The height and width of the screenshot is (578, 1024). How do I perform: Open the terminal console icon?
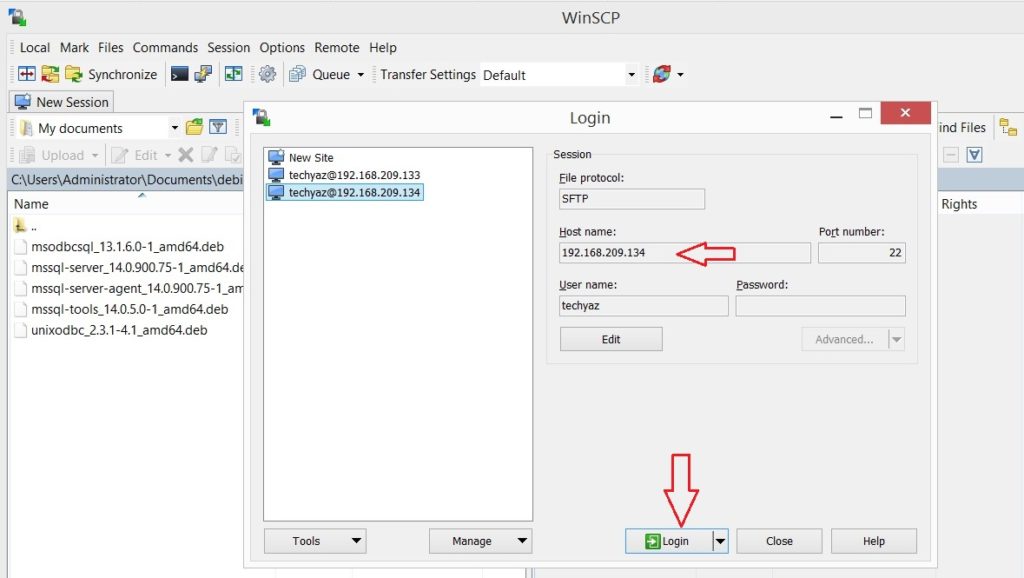tap(180, 74)
